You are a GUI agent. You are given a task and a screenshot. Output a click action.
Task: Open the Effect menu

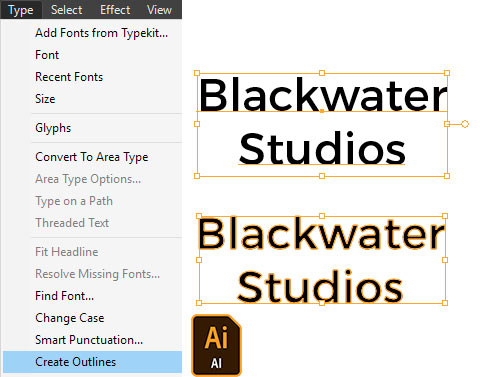pyautogui.click(x=115, y=10)
